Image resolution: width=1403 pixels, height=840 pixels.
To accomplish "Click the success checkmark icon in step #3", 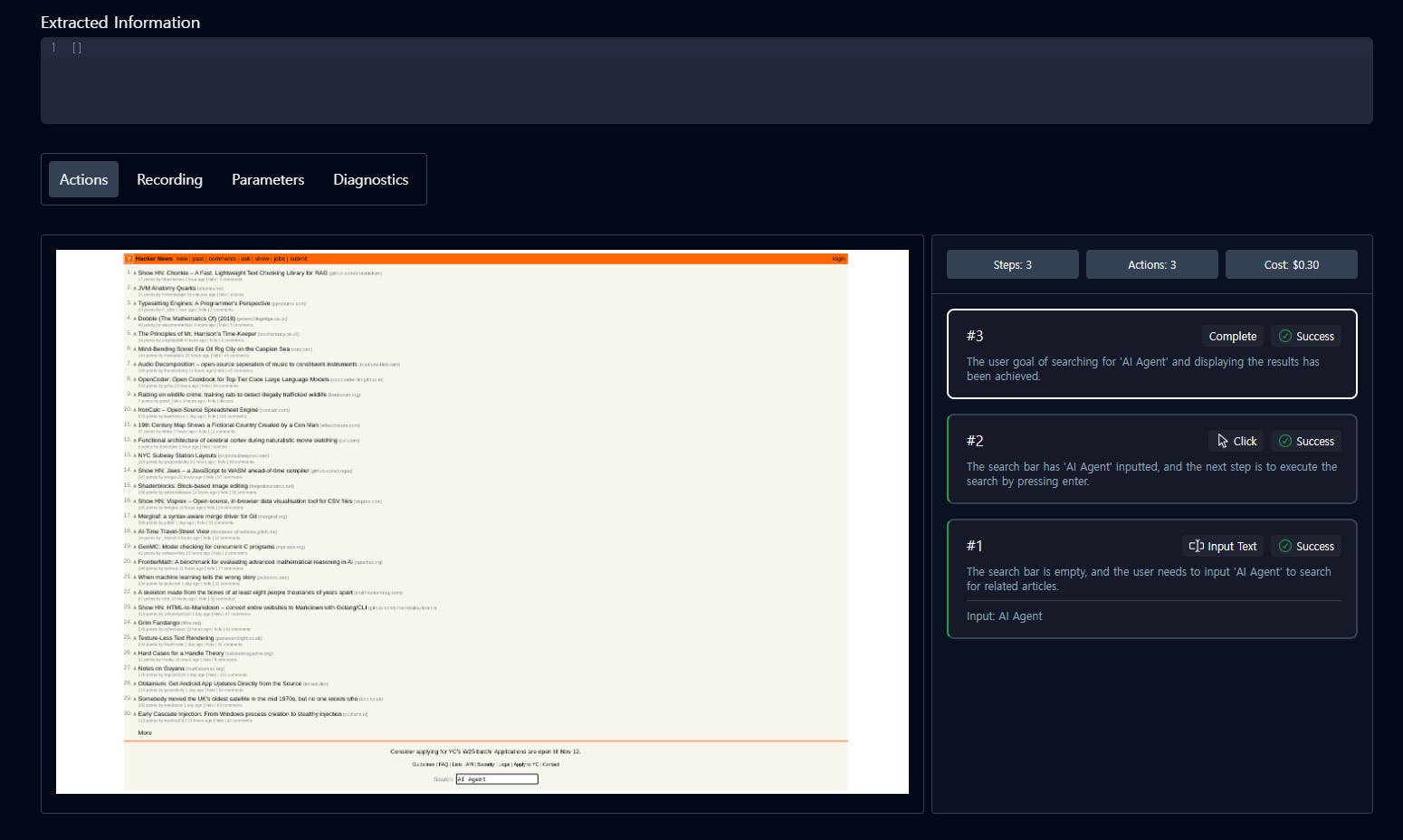I will click(x=1284, y=336).
